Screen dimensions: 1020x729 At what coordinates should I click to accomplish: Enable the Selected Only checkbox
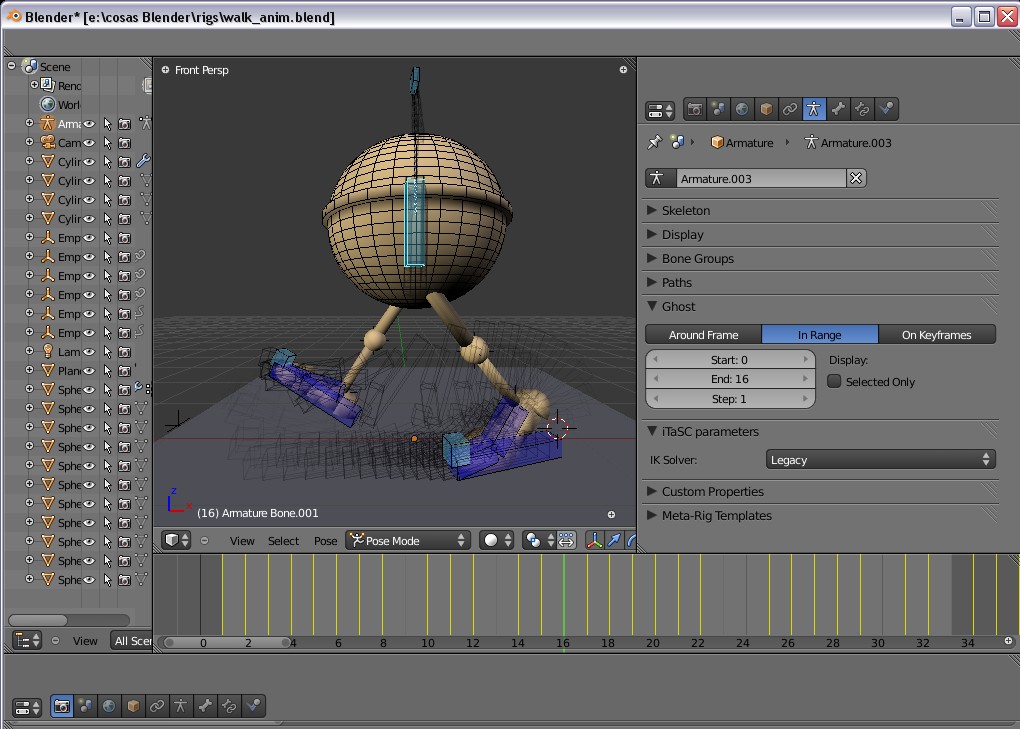[x=834, y=381]
